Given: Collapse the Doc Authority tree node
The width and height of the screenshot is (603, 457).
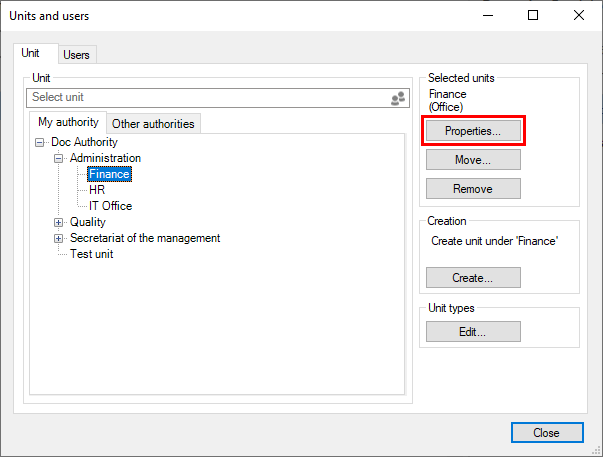Looking at the screenshot, I should click(40, 142).
